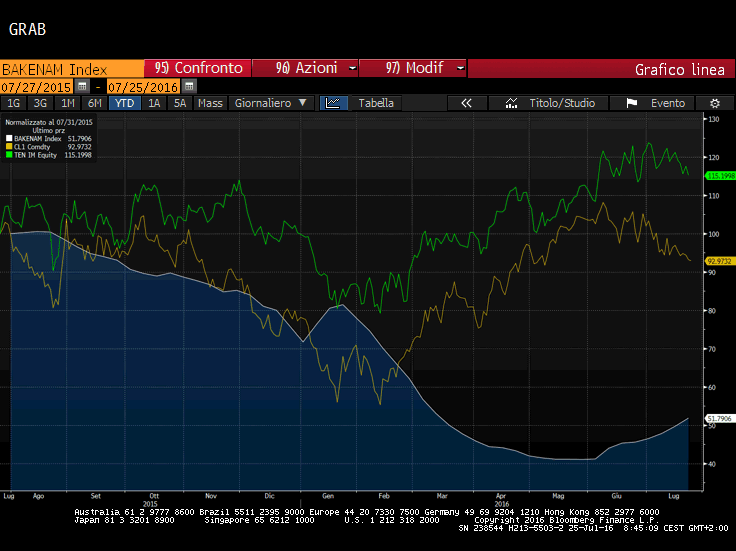
Task: Select the 5A time range
Action: tap(180, 103)
